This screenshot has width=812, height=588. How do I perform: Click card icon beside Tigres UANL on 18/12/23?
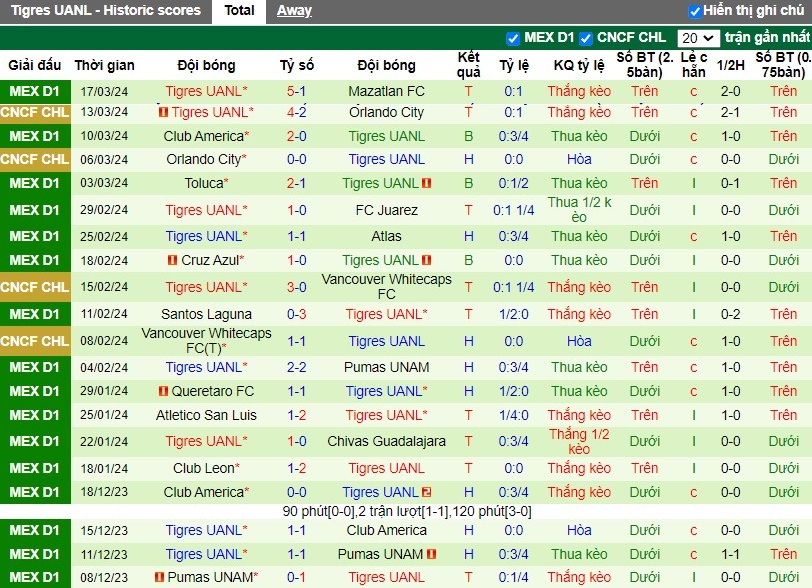point(427,492)
